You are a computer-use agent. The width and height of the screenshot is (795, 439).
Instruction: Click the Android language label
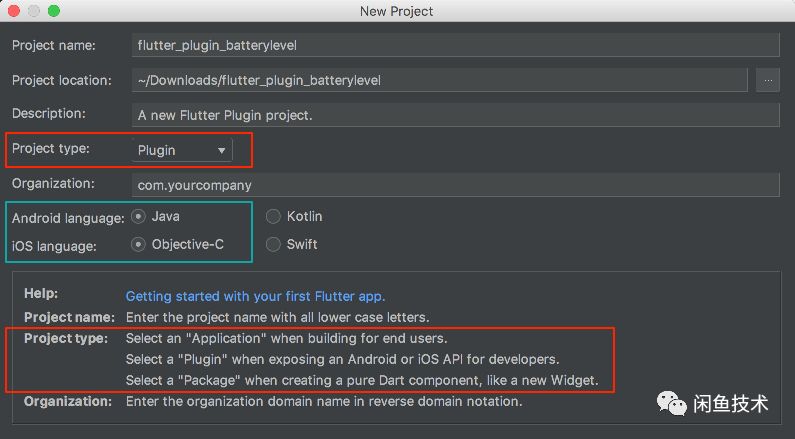click(x=68, y=218)
